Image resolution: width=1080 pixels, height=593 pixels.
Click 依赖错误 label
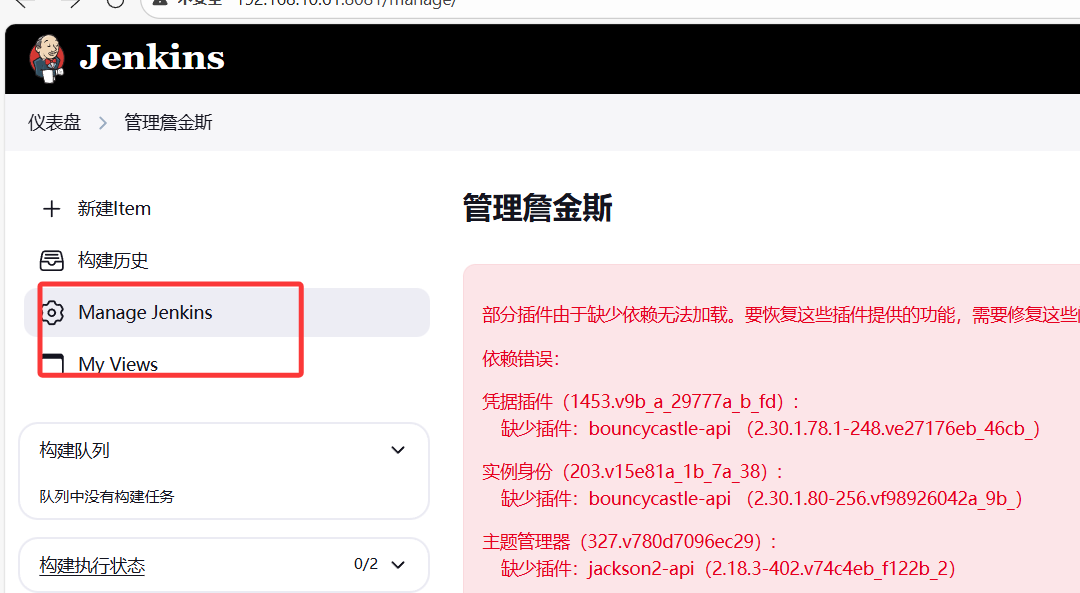521,359
